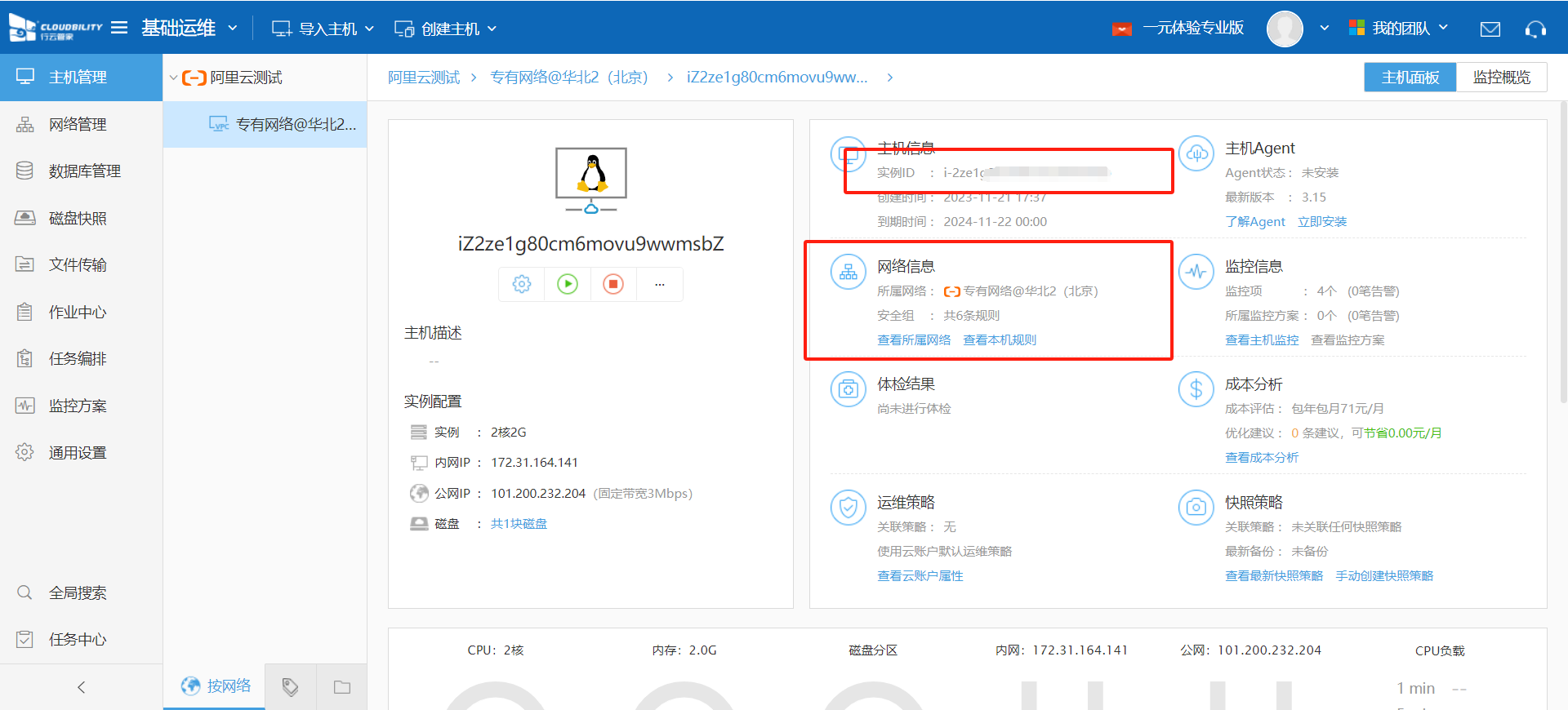Viewport: 1568px width, 710px height.
Task: Click the 成本分析 dollar icon
Action: coord(1196,389)
